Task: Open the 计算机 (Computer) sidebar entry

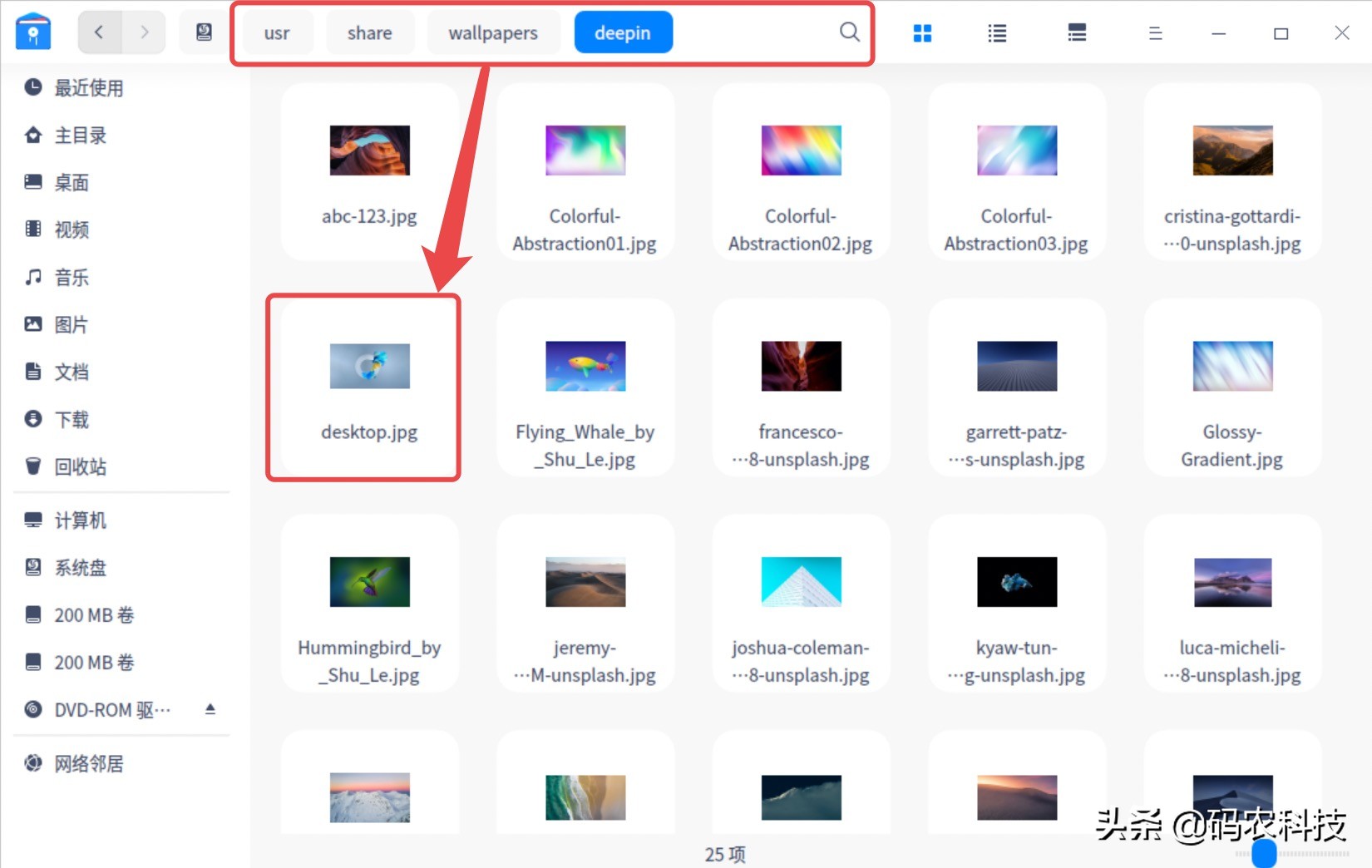Action: point(80,520)
